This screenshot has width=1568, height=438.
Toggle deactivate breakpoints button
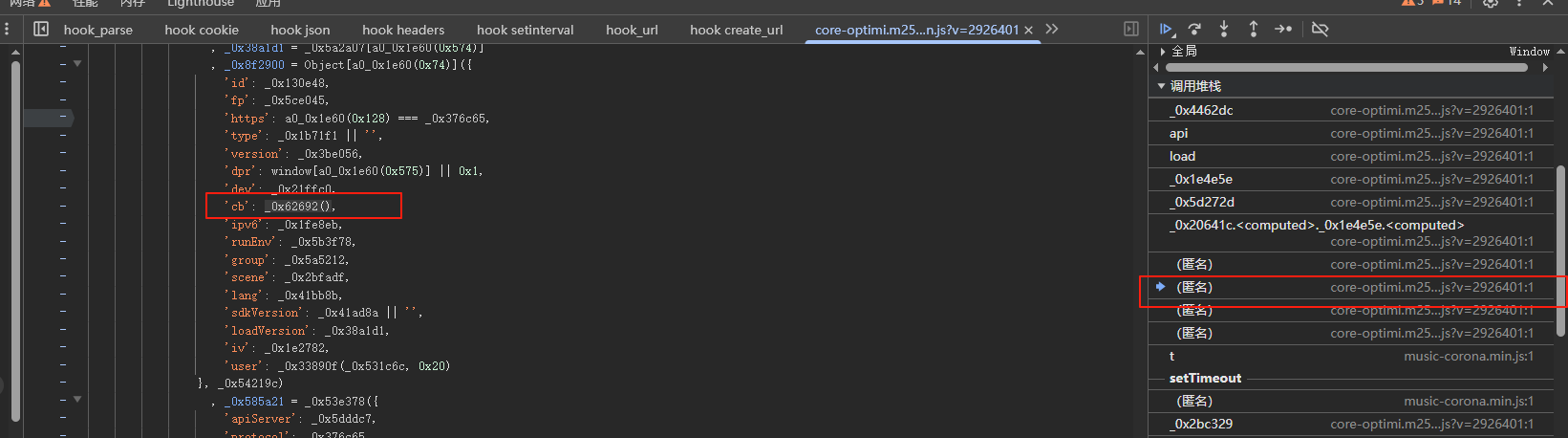pos(1320,30)
